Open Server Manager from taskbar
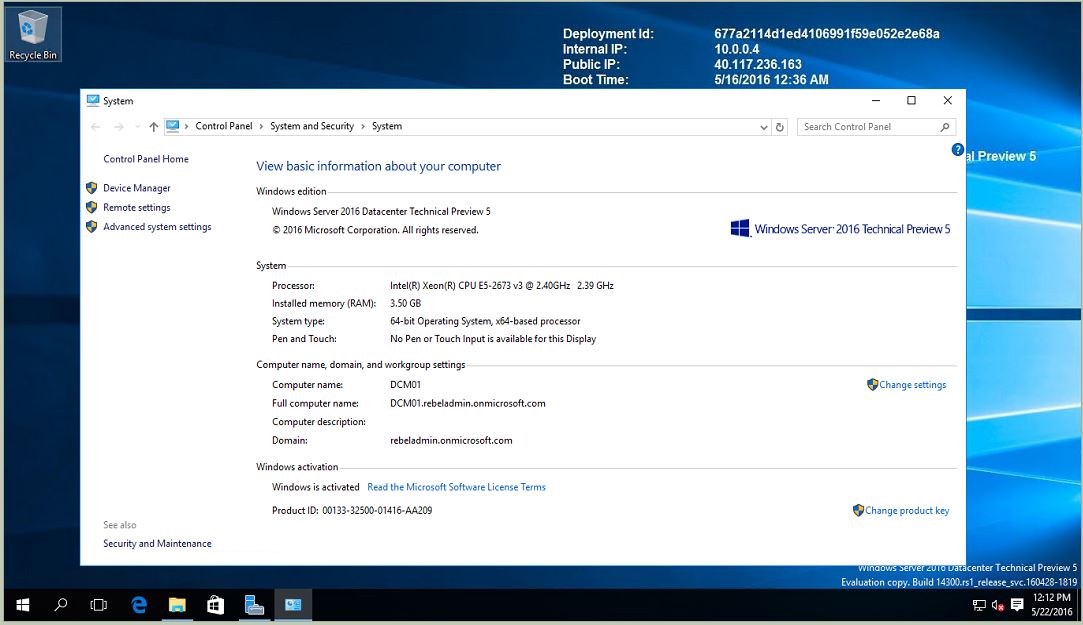 click(x=254, y=605)
